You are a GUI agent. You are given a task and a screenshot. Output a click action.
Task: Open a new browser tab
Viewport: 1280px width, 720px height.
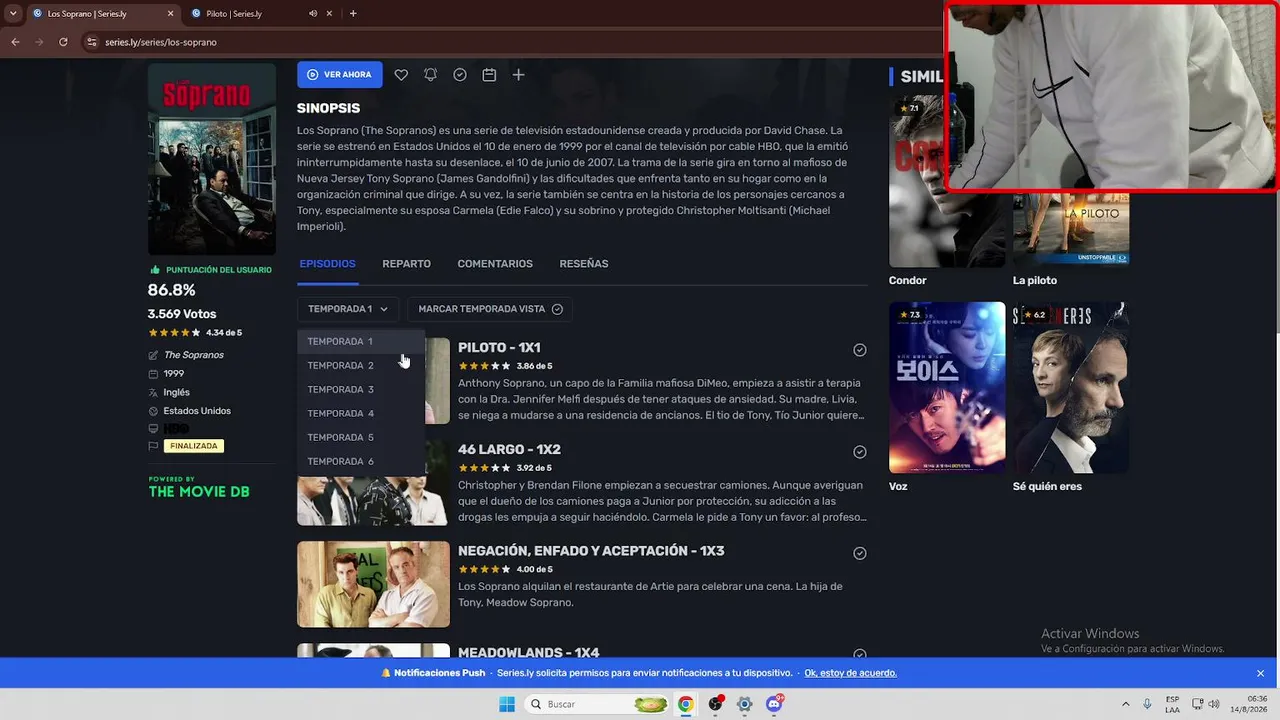point(353,13)
